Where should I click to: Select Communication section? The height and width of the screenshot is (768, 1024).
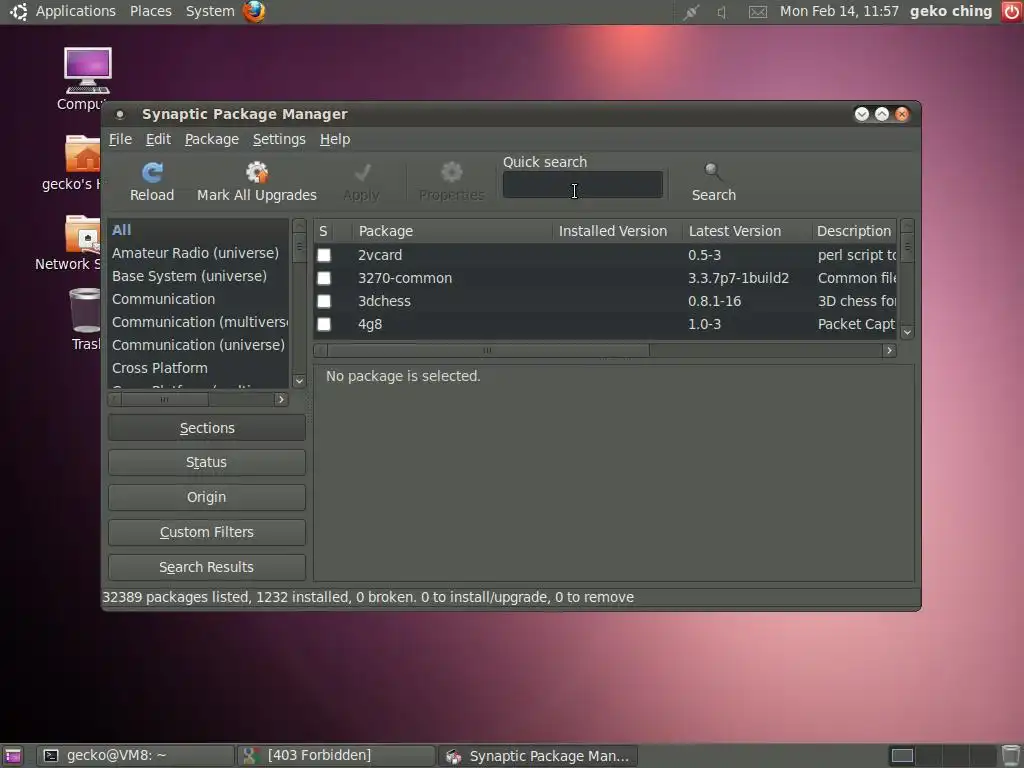pos(198,299)
